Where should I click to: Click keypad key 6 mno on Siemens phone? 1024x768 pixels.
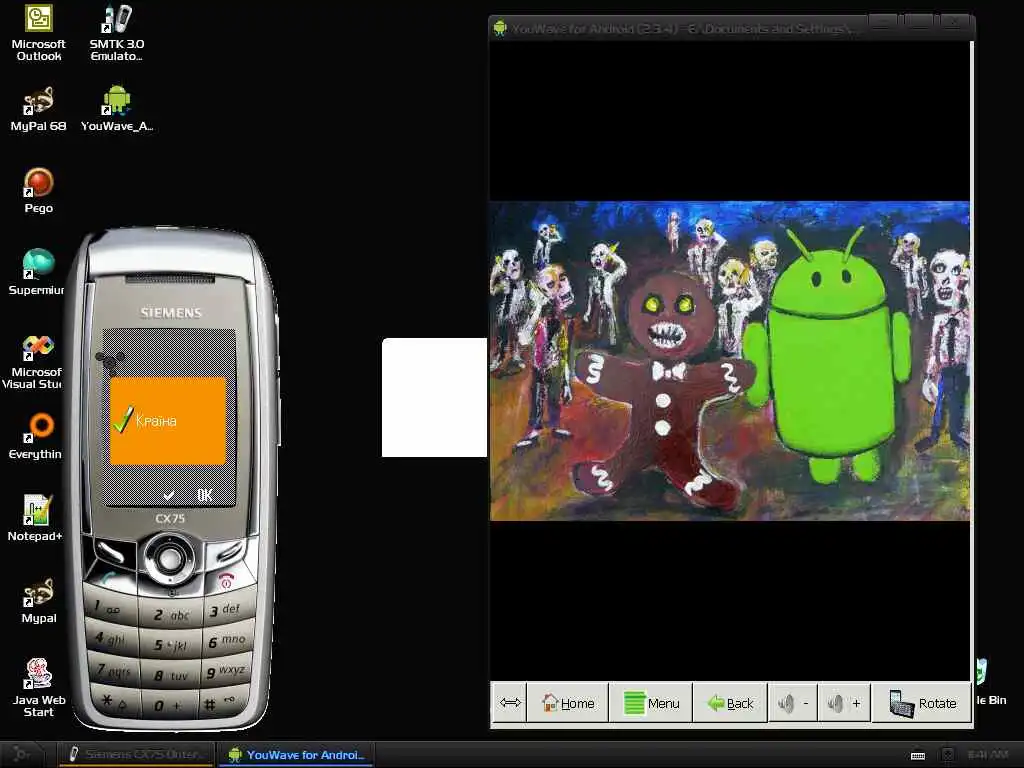[x=226, y=641]
